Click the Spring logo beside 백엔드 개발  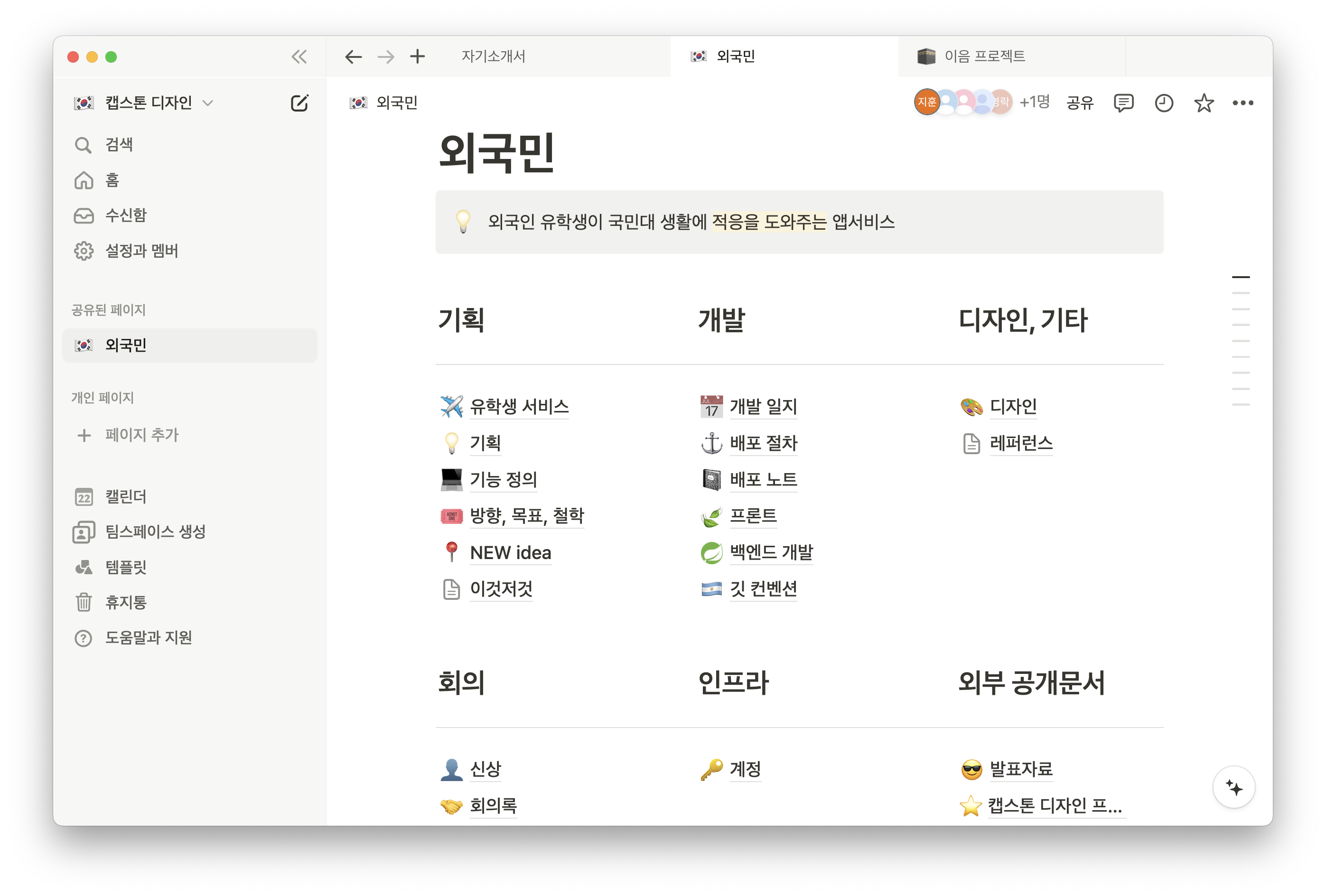click(x=711, y=552)
